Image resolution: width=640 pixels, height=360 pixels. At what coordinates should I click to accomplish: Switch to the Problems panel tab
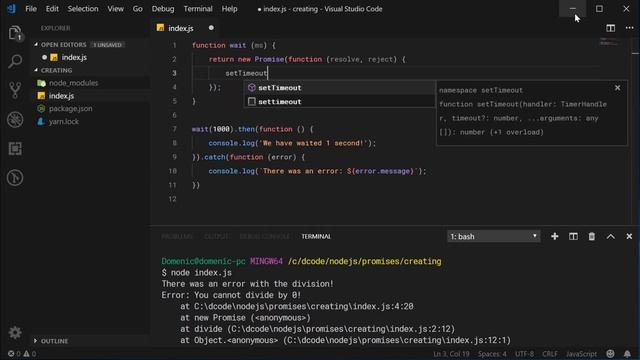[177, 236]
